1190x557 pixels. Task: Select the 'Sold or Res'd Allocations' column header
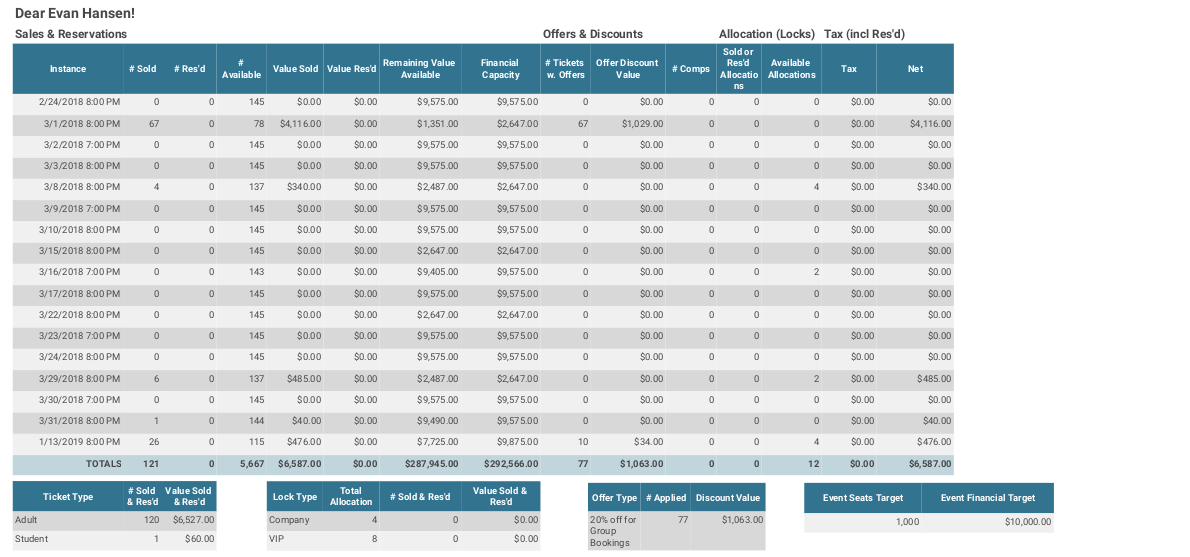tap(738, 69)
